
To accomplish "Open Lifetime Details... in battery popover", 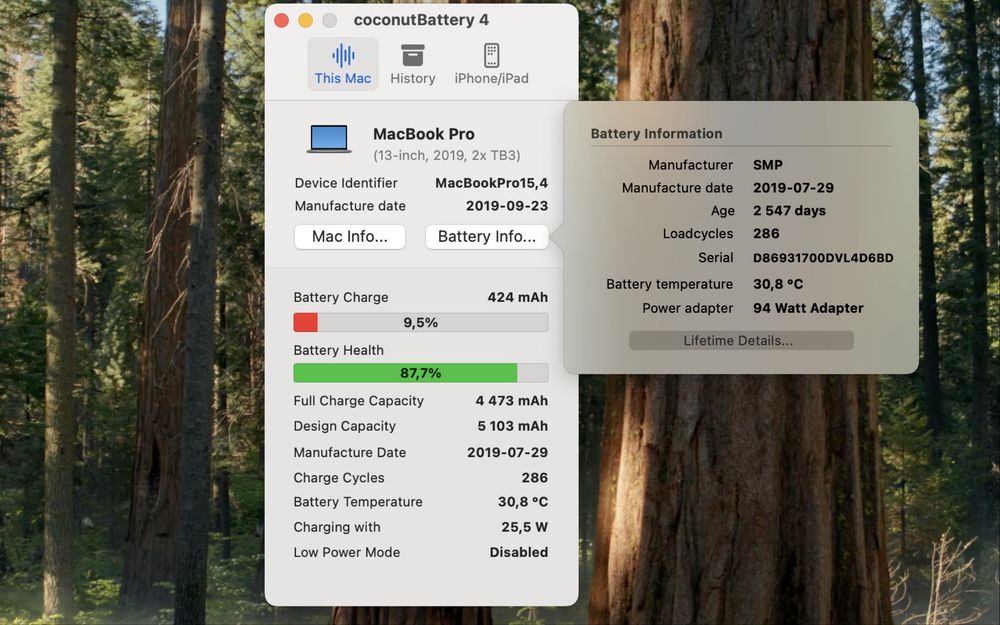I will [x=741, y=341].
